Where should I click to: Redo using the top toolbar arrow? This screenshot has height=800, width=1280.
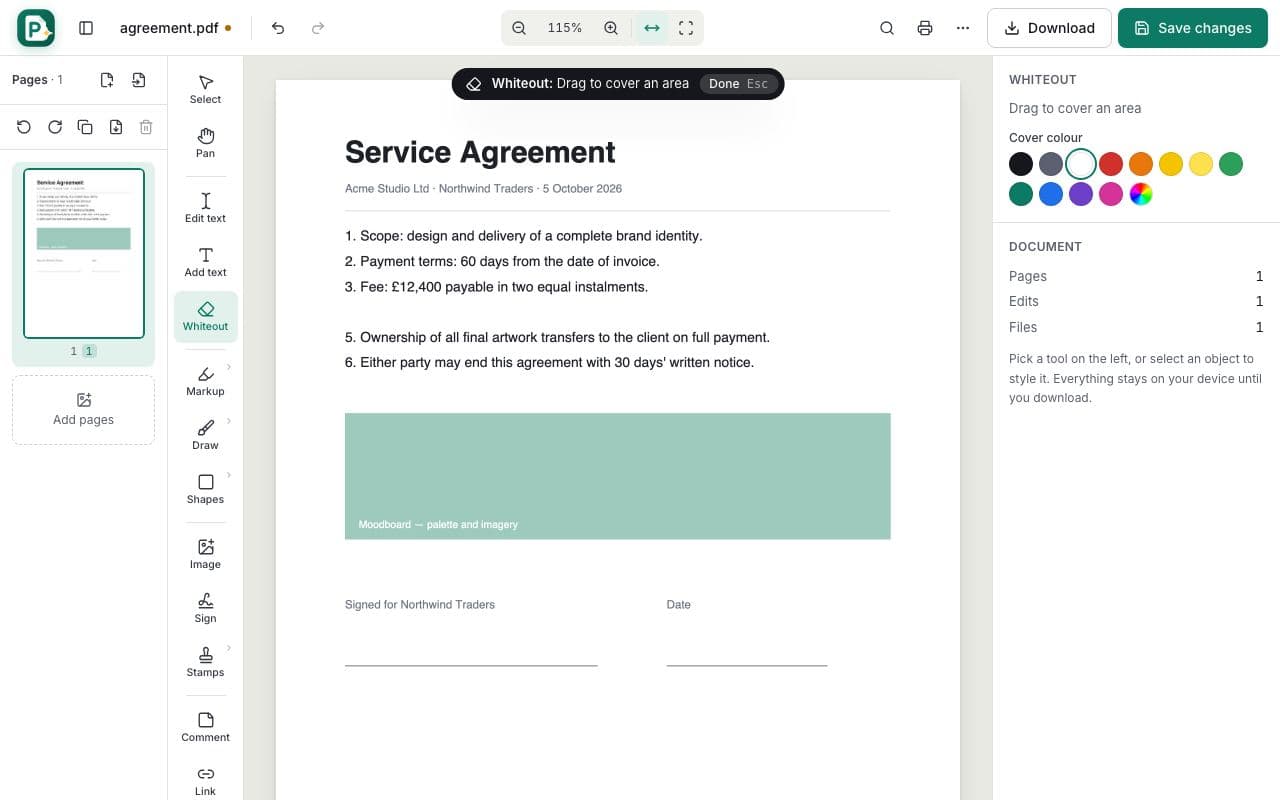318,28
